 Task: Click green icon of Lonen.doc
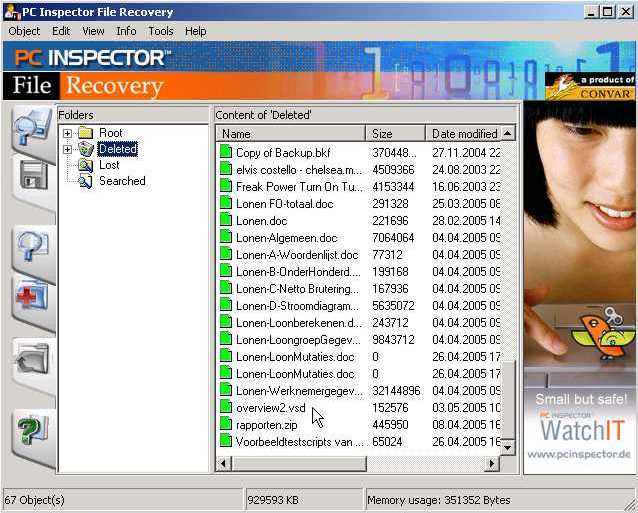tap(226, 220)
